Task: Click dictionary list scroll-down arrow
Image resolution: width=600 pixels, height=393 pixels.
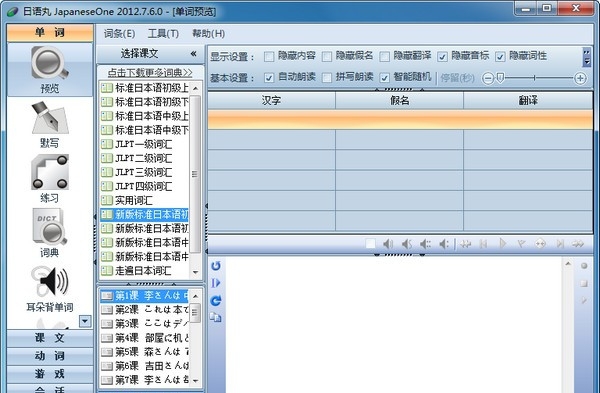Action: tap(196, 272)
